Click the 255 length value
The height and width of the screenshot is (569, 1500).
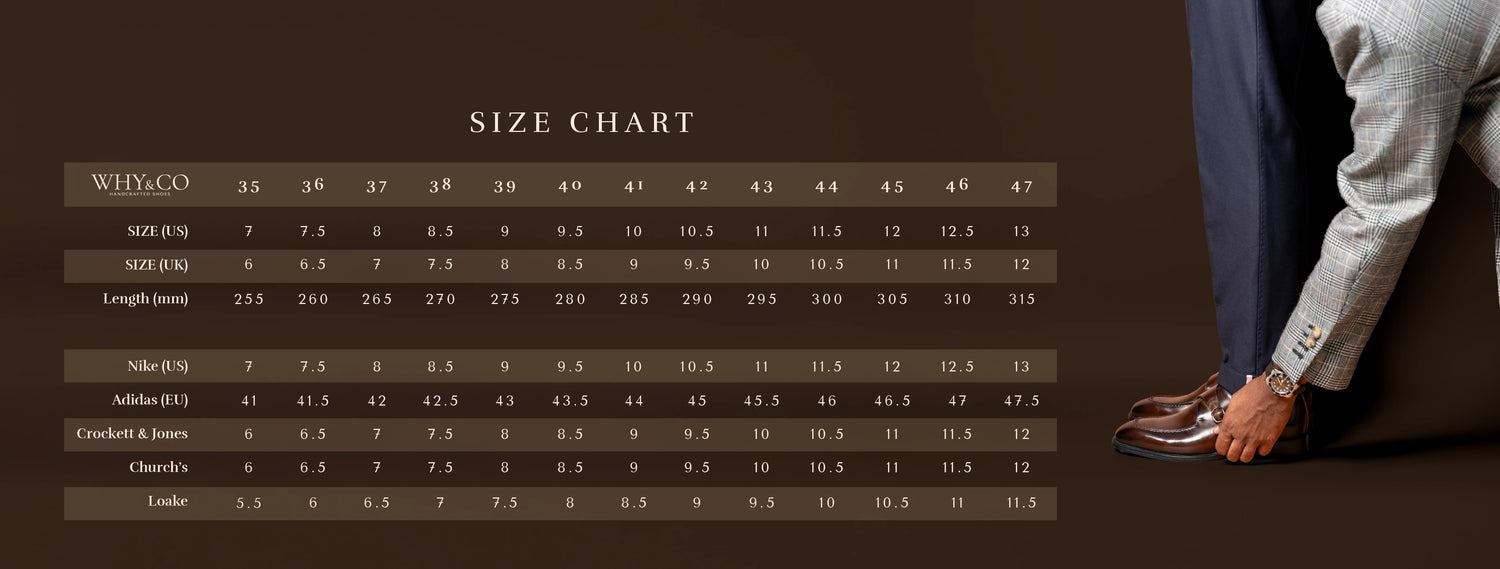tap(249, 299)
